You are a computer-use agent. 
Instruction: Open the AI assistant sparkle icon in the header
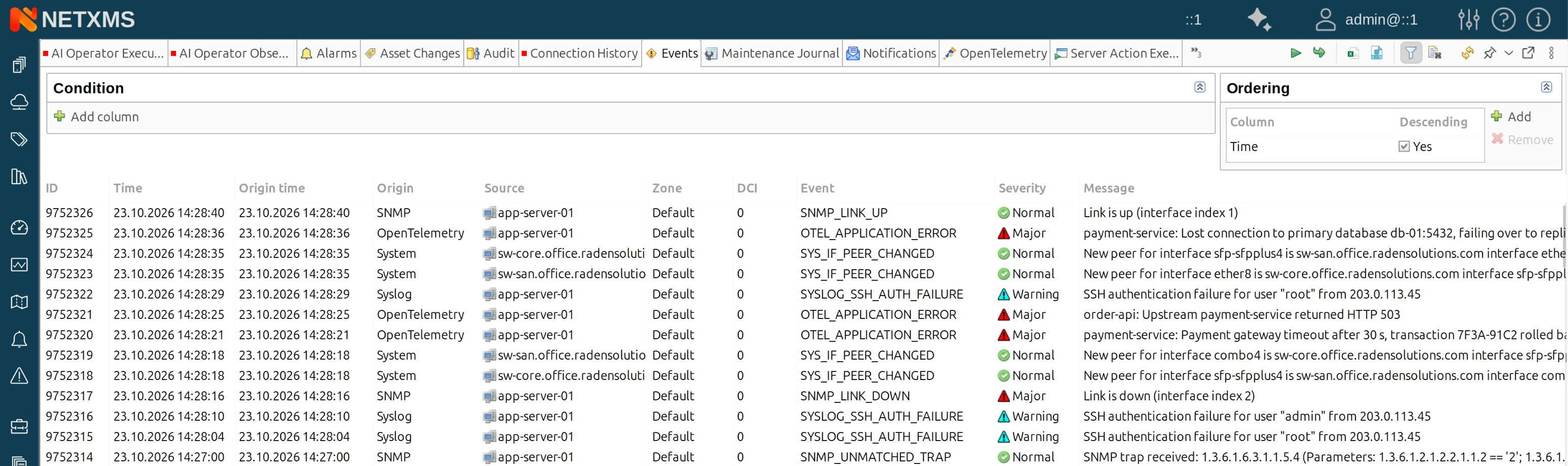tap(1259, 19)
